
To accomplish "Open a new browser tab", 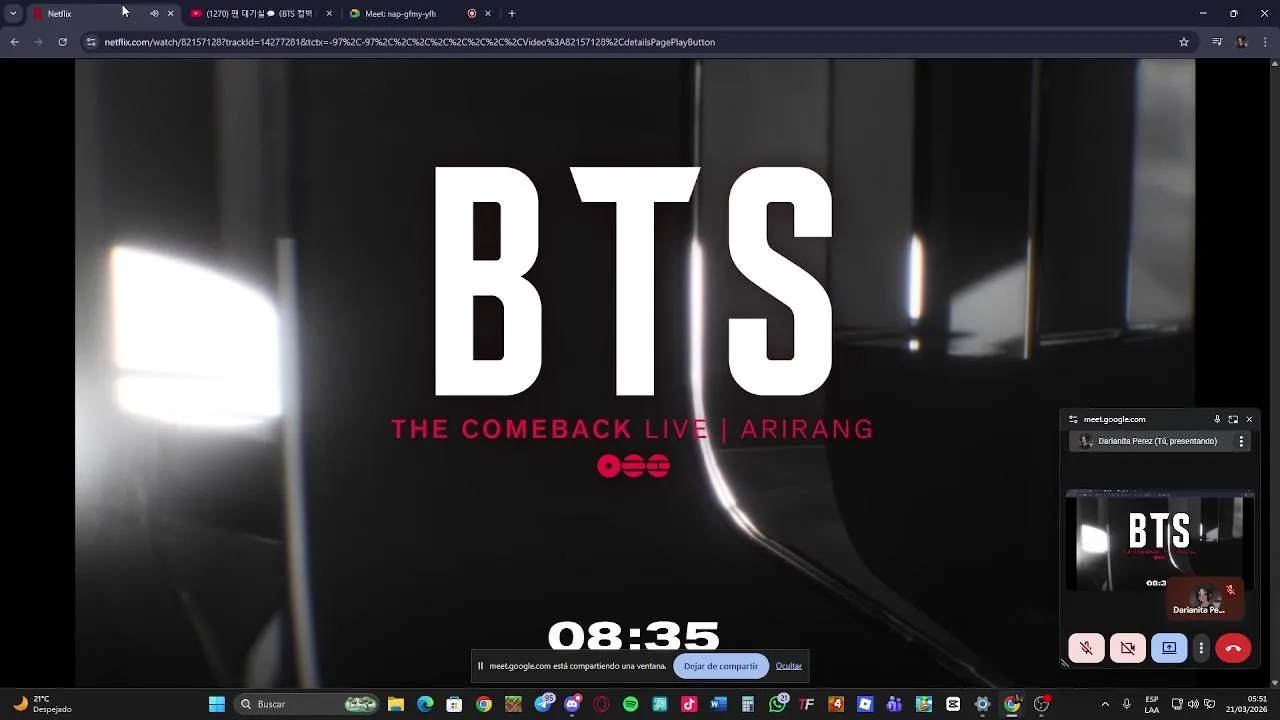I will (512, 14).
